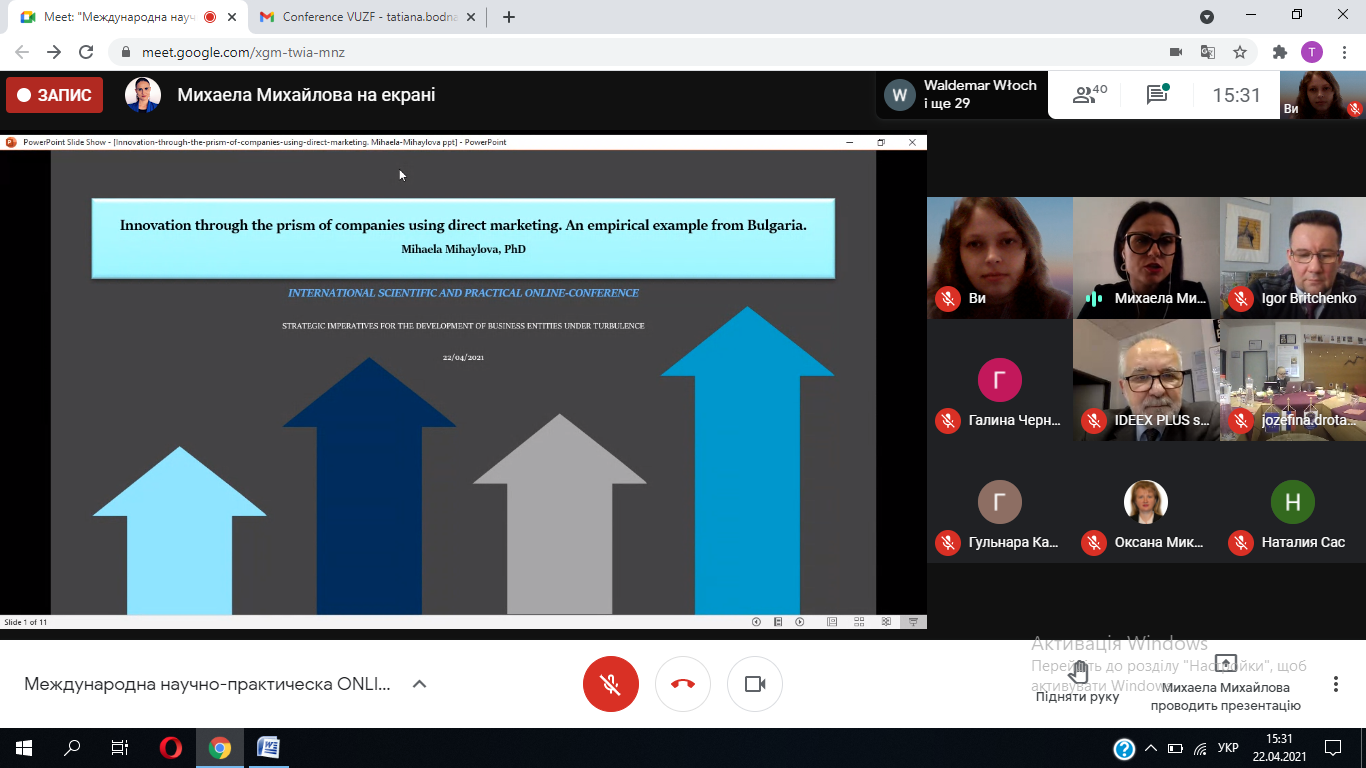
Task: Click the Chrome extensions puzzle icon
Action: pos(1279,52)
